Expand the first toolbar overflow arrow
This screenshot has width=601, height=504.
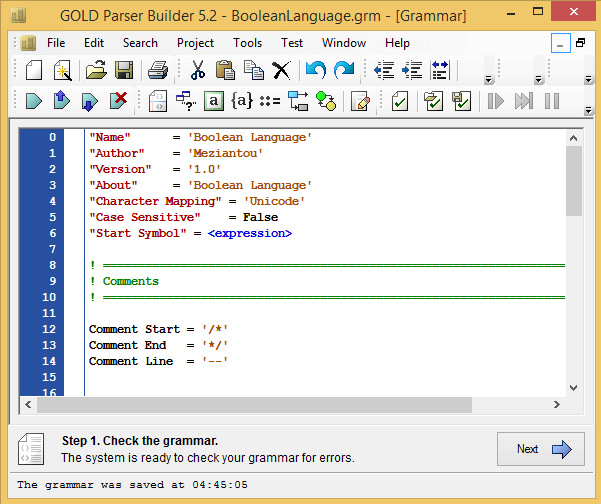tap(488, 79)
